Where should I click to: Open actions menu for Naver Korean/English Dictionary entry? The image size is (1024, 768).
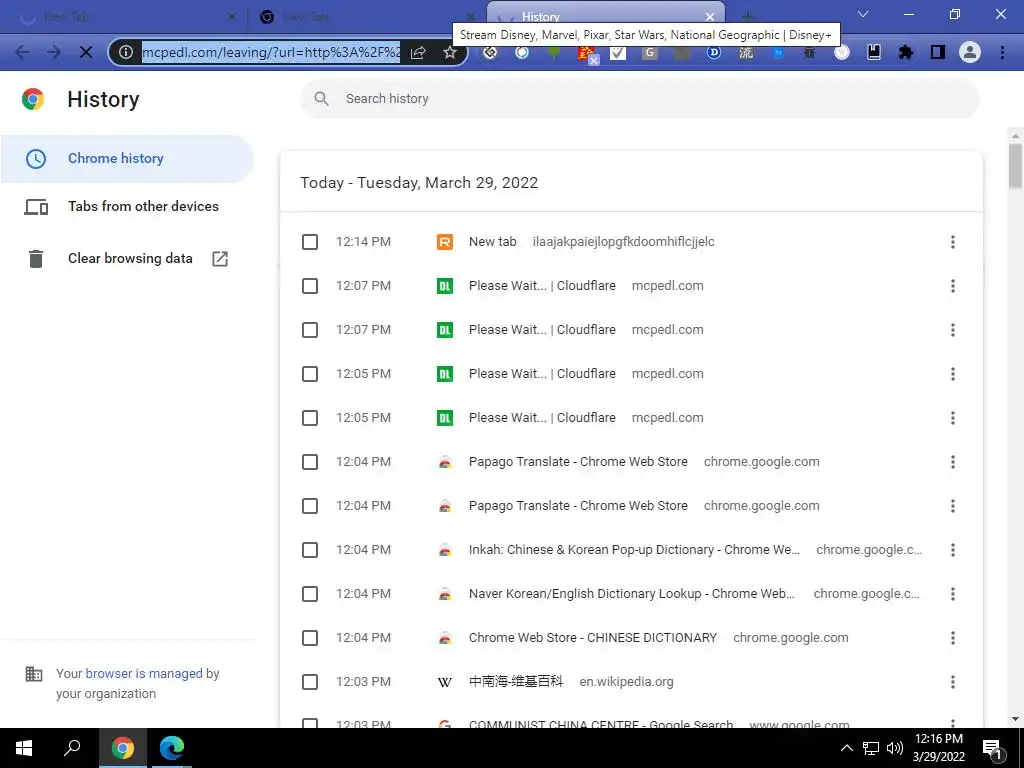pos(953,594)
